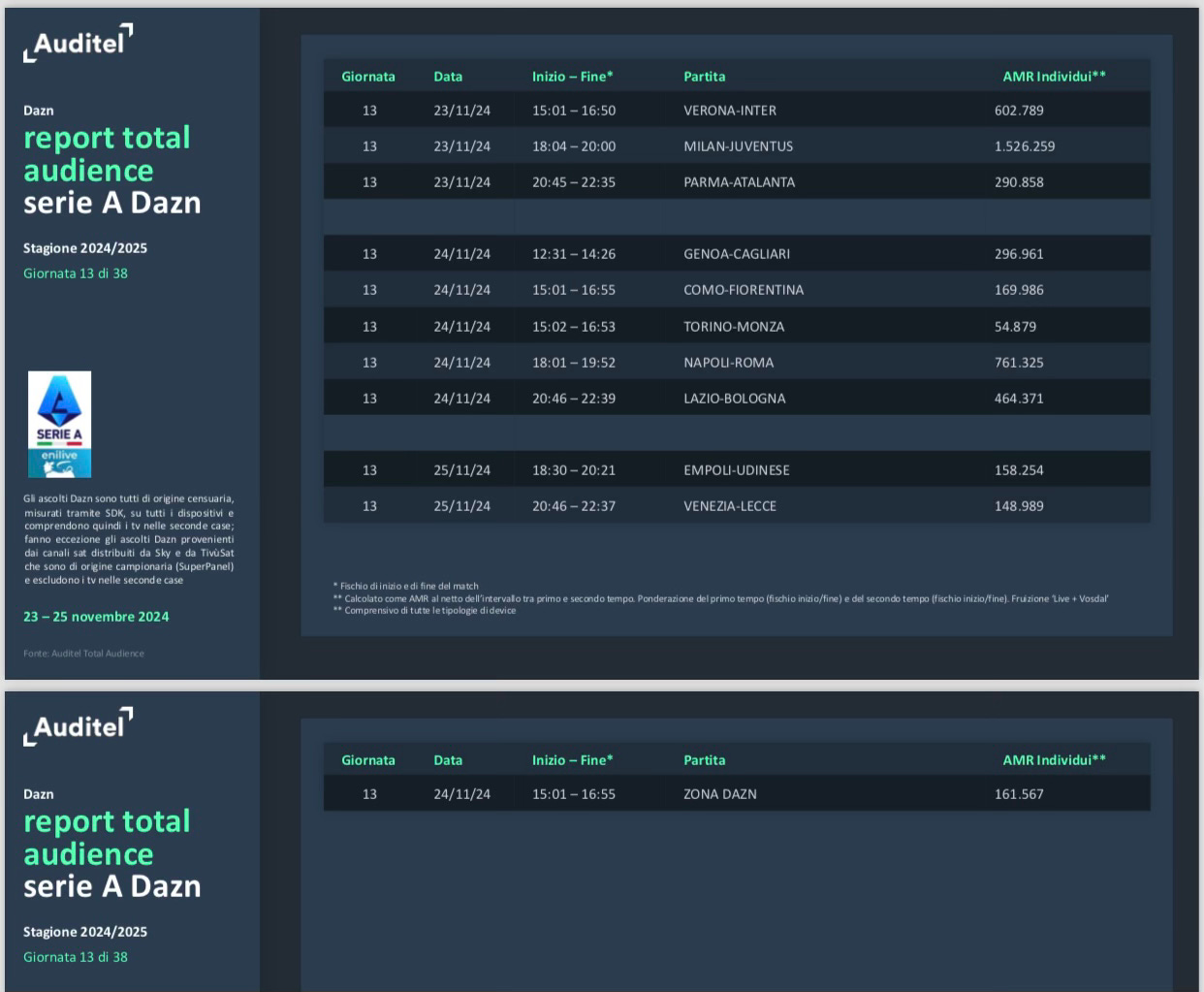Click the audience value 158.254
1204x992 pixels.
pos(1019,470)
